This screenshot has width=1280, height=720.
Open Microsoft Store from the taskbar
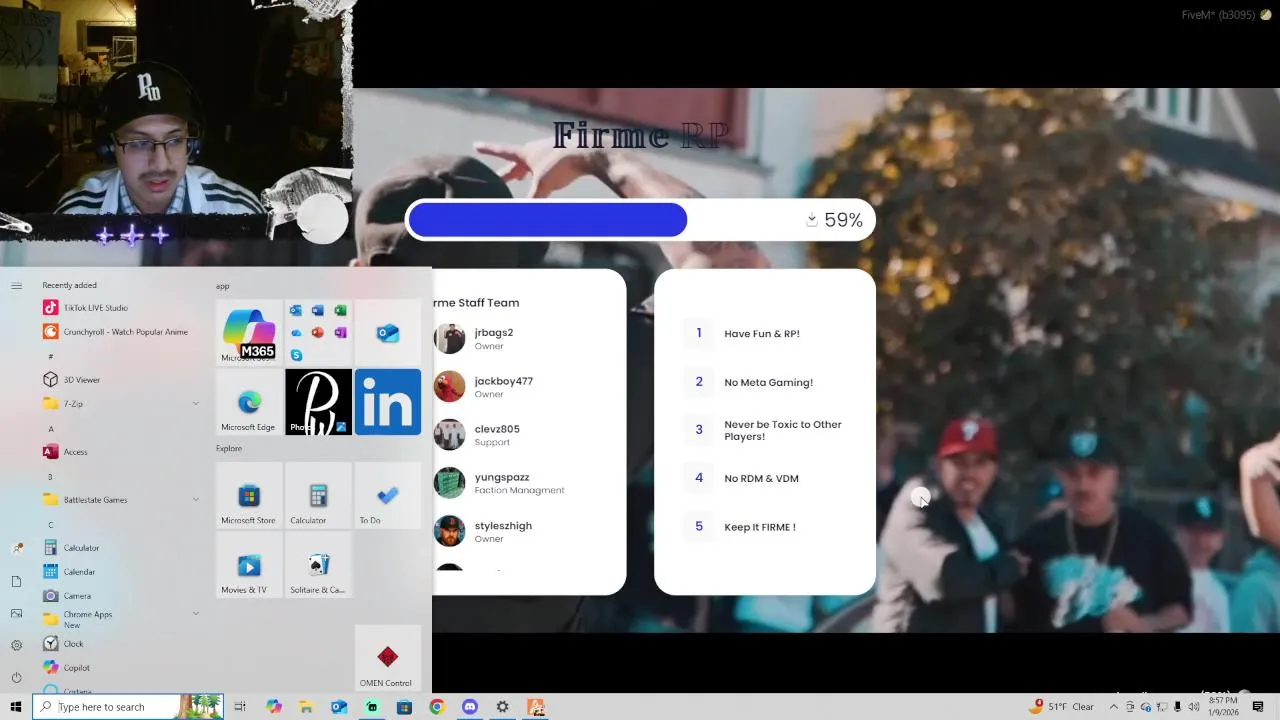[404, 707]
